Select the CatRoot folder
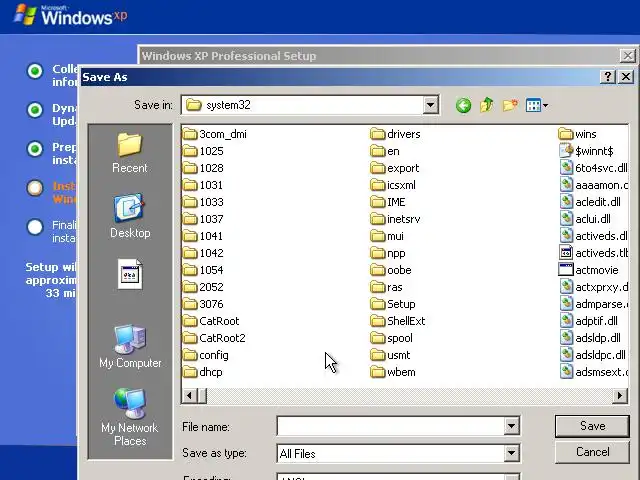Image resolution: width=640 pixels, height=480 pixels. [211, 321]
